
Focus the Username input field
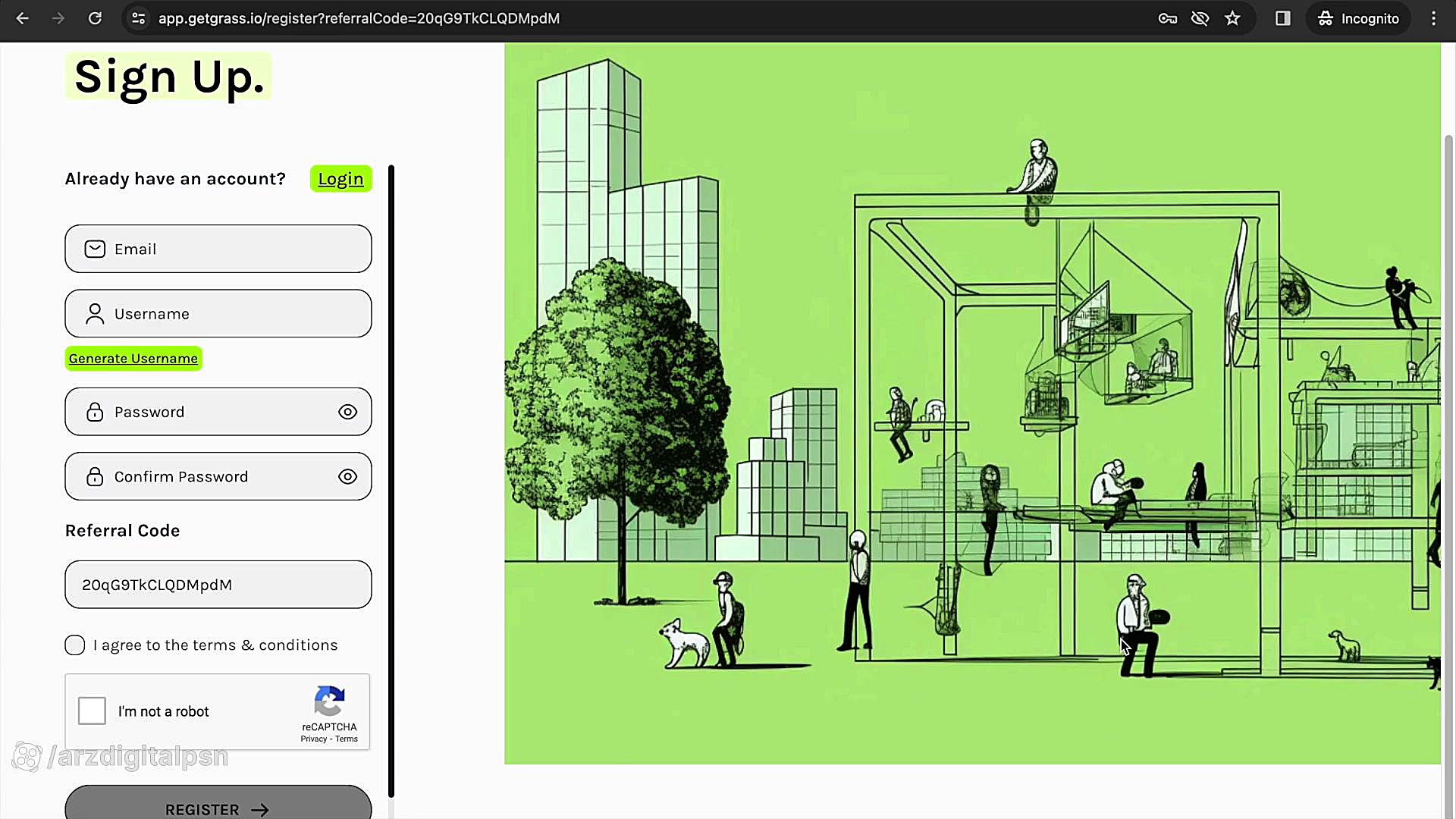[218, 313]
